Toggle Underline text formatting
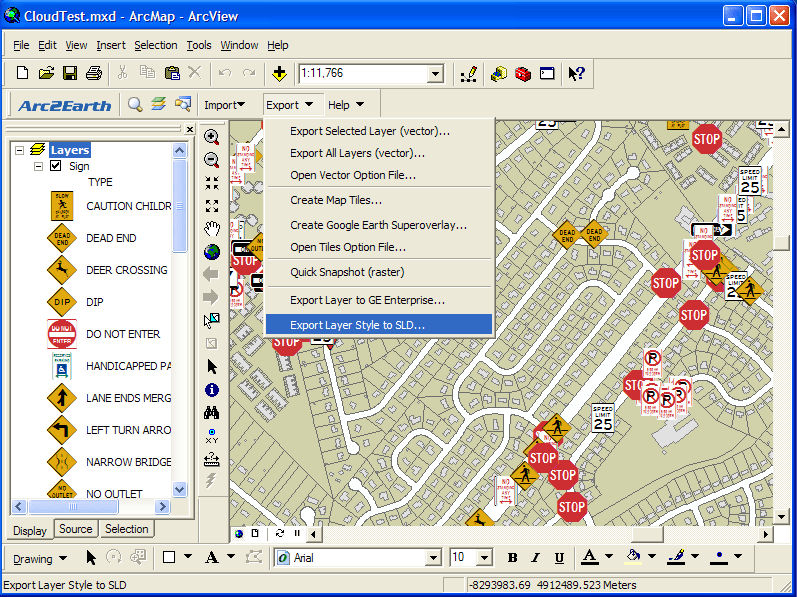Screen dimensions: 797x597 [559, 558]
